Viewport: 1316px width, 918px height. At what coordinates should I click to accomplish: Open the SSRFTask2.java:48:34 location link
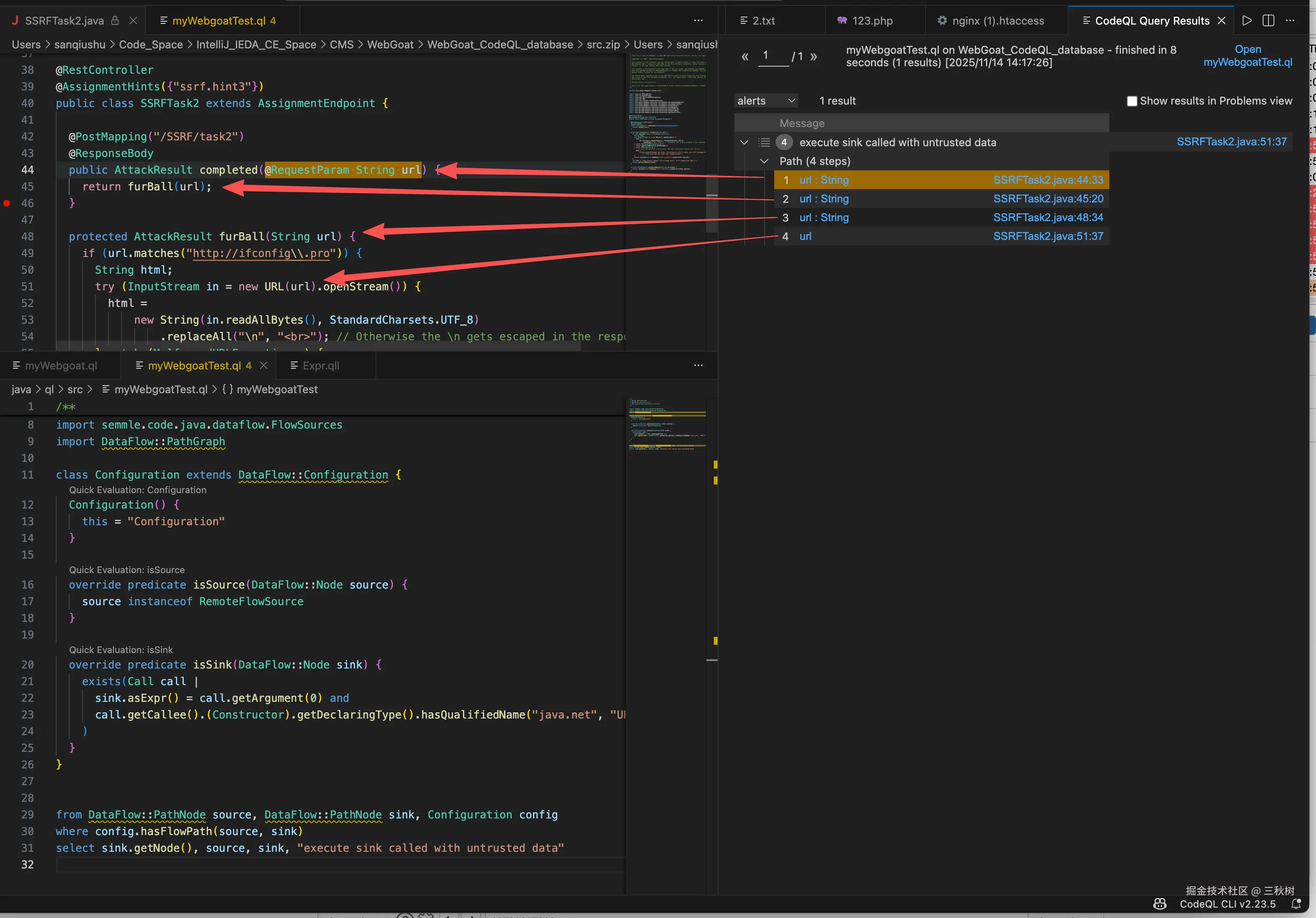tap(1048, 217)
